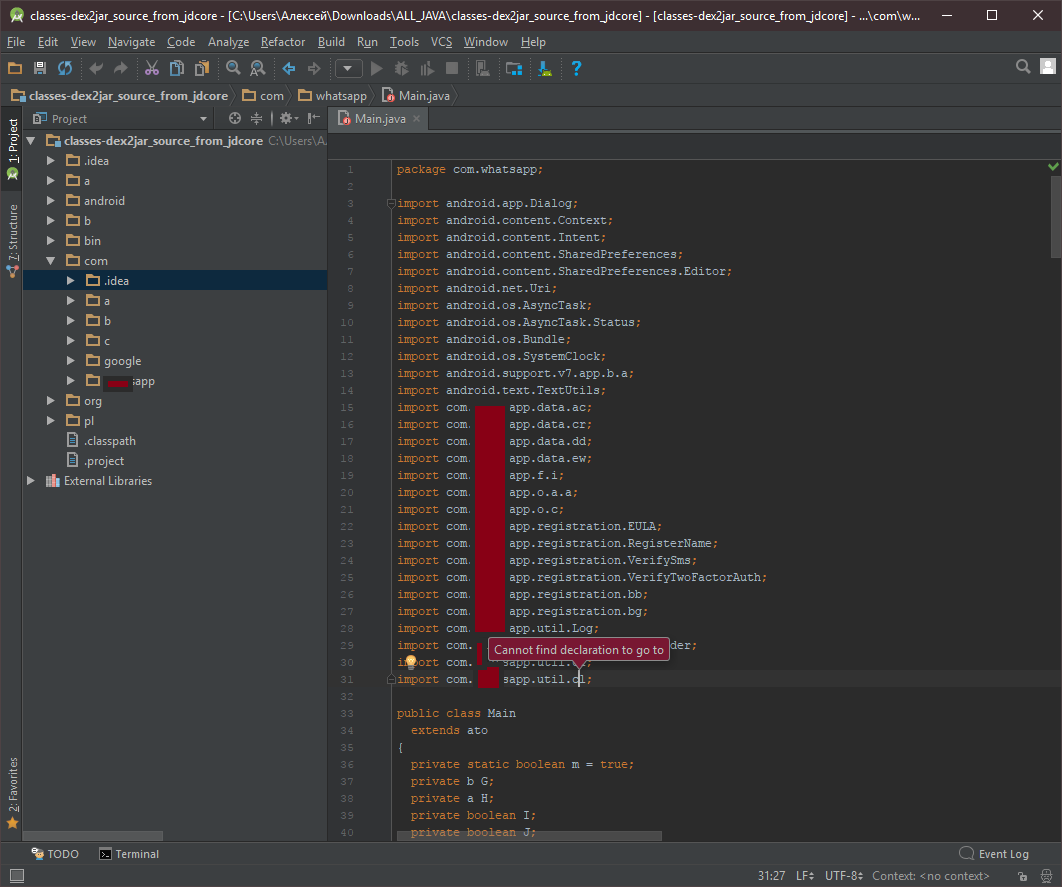1062x887 pixels.
Task: Click the Open folder toolbar icon
Action: (x=15, y=68)
